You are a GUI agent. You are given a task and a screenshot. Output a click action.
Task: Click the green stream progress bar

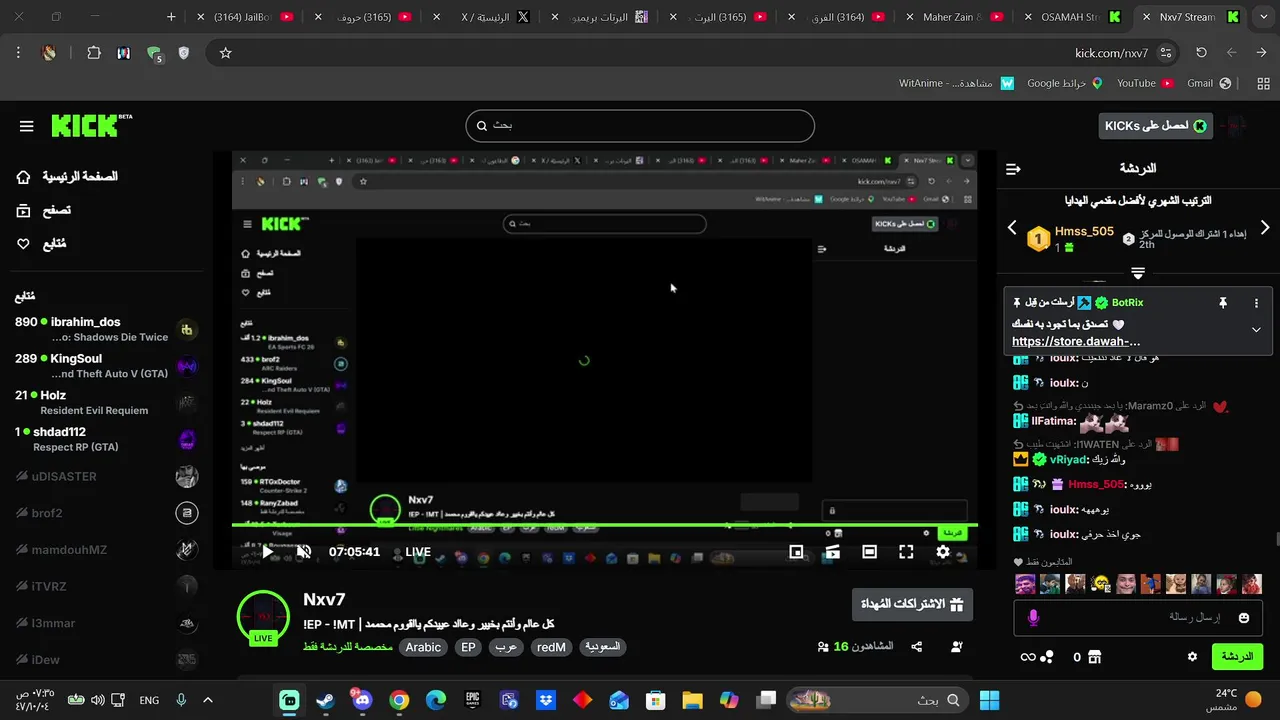click(605, 525)
